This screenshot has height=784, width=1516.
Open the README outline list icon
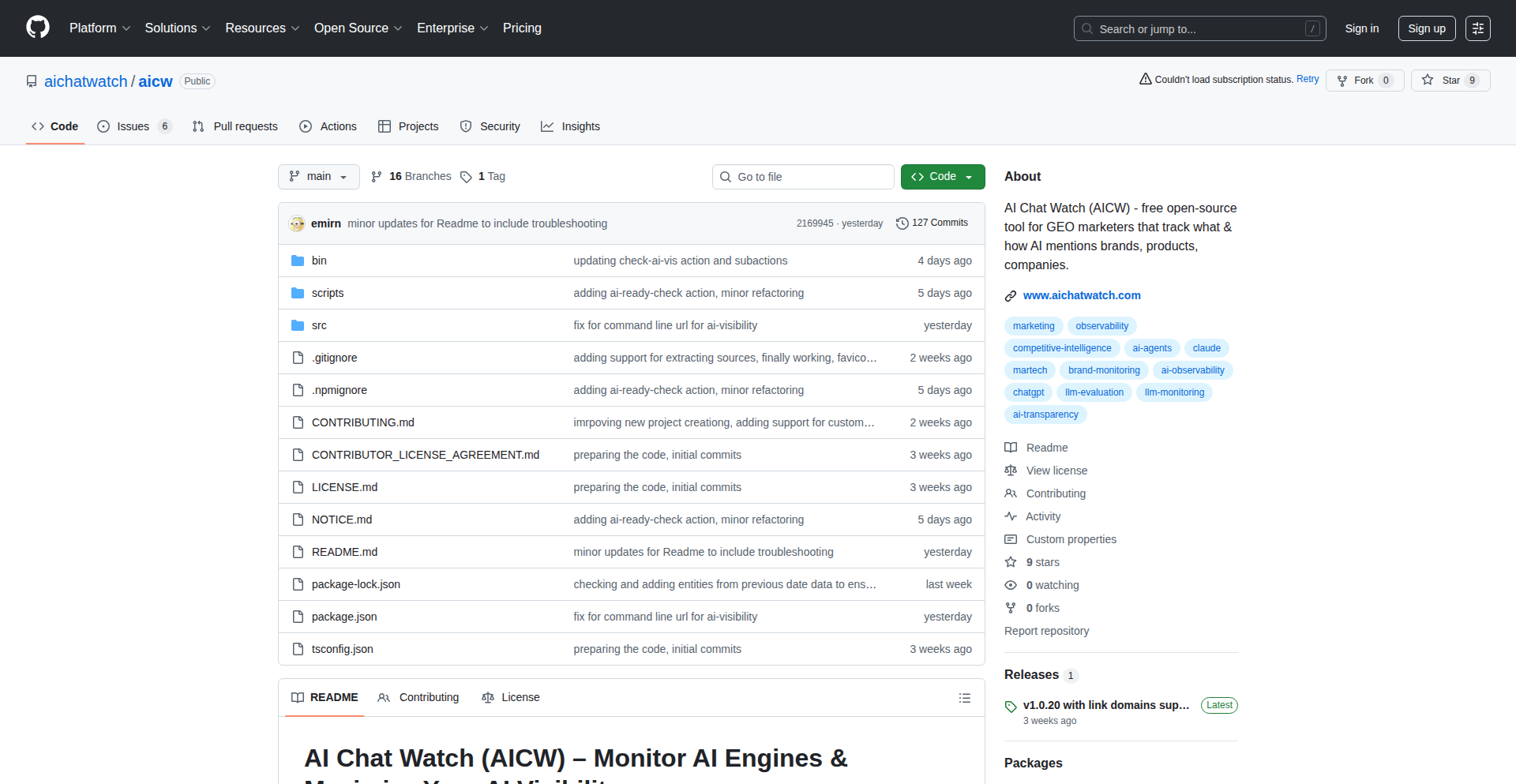pyautogui.click(x=964, y=698)
